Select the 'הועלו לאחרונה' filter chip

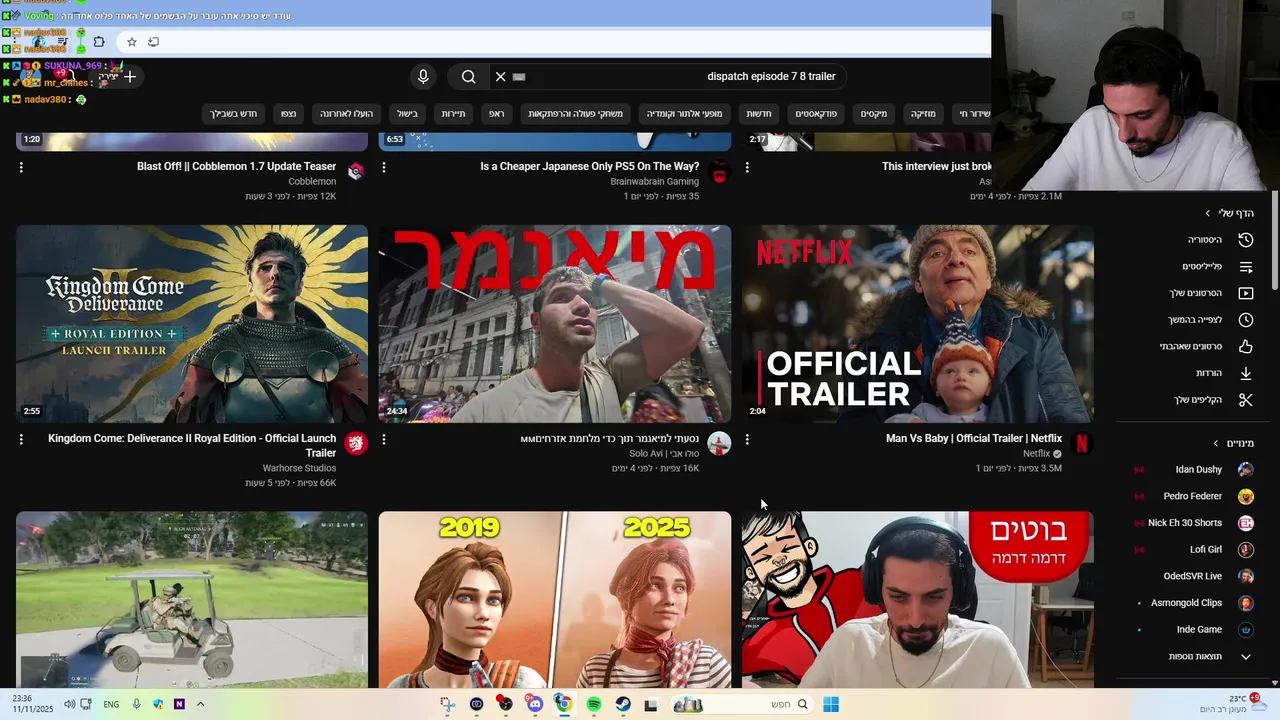click(346, 114)
